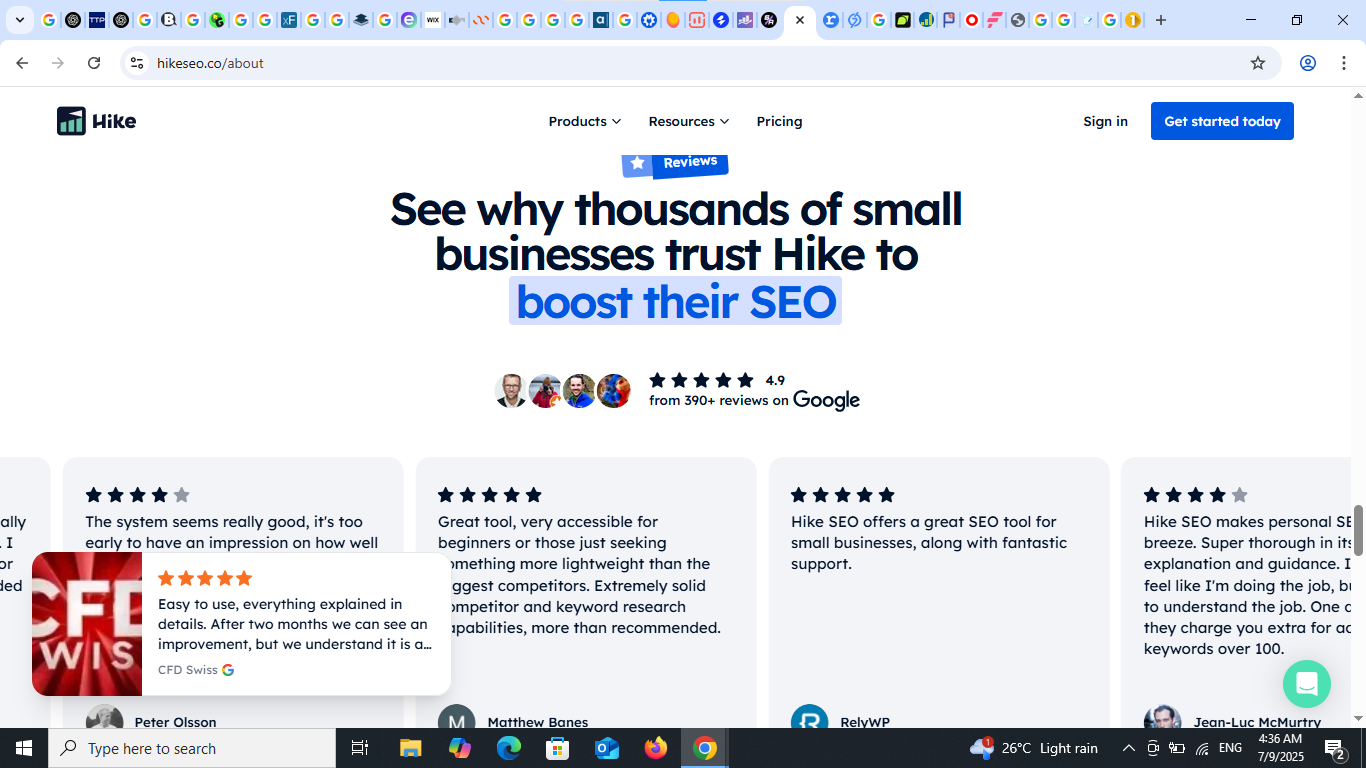Open the Windows Start menu
The image size is (1366, 768).
pyautogui.click(x=24, y=748)
